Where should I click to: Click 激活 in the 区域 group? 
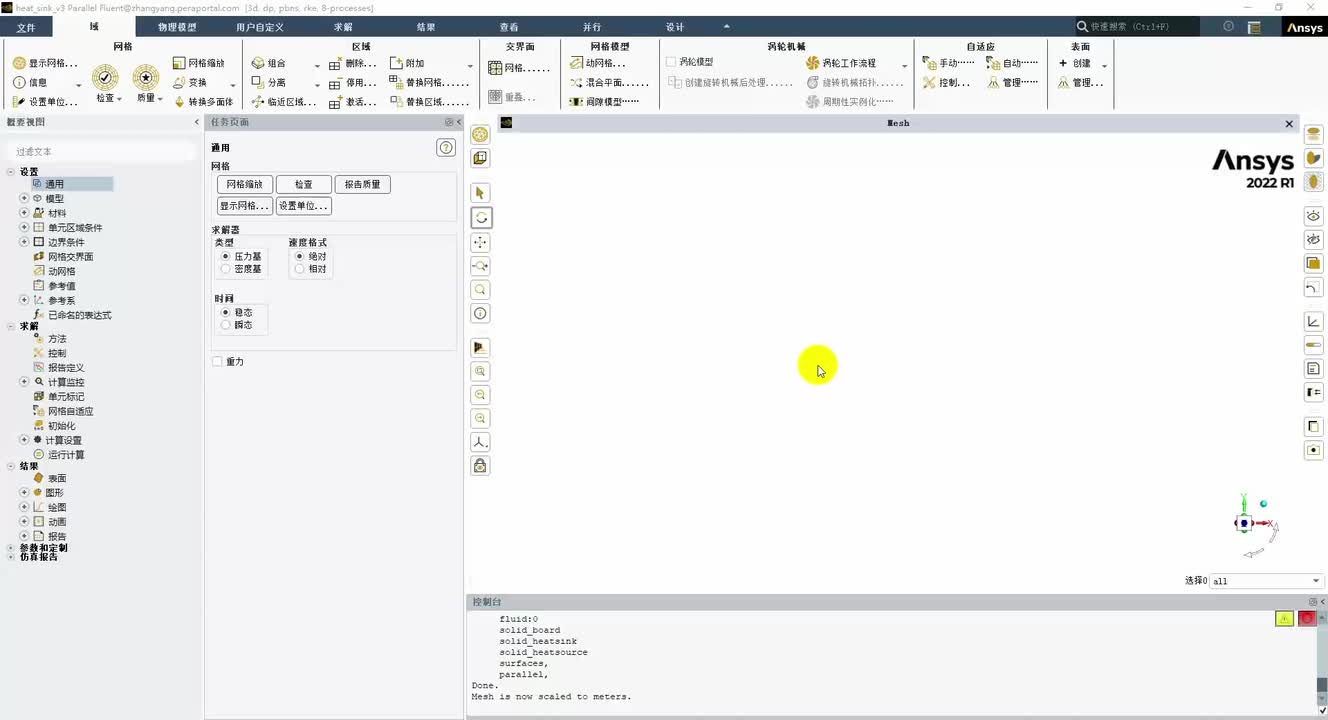pos(353,101)
